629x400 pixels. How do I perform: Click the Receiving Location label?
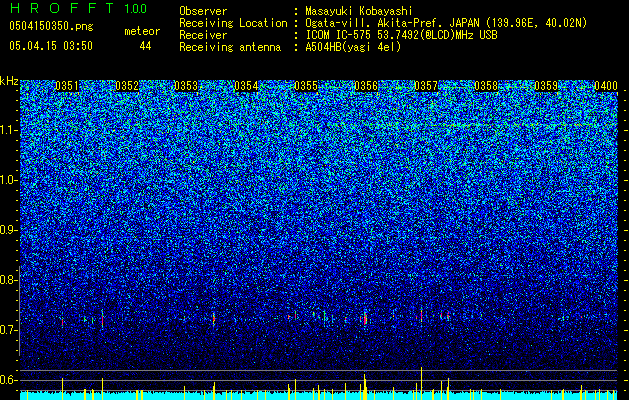[233, 23]
